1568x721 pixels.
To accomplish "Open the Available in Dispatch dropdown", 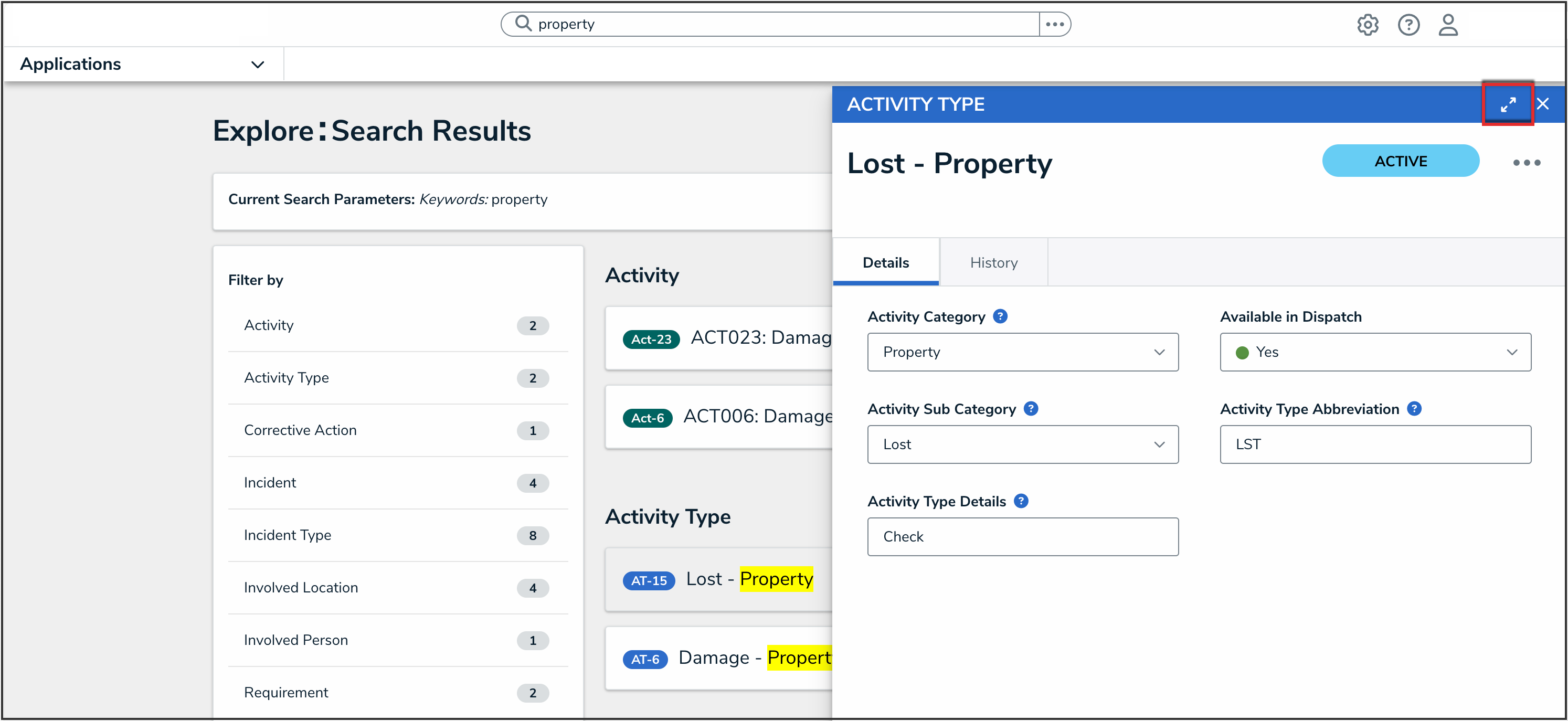I will coord(1374,352).
